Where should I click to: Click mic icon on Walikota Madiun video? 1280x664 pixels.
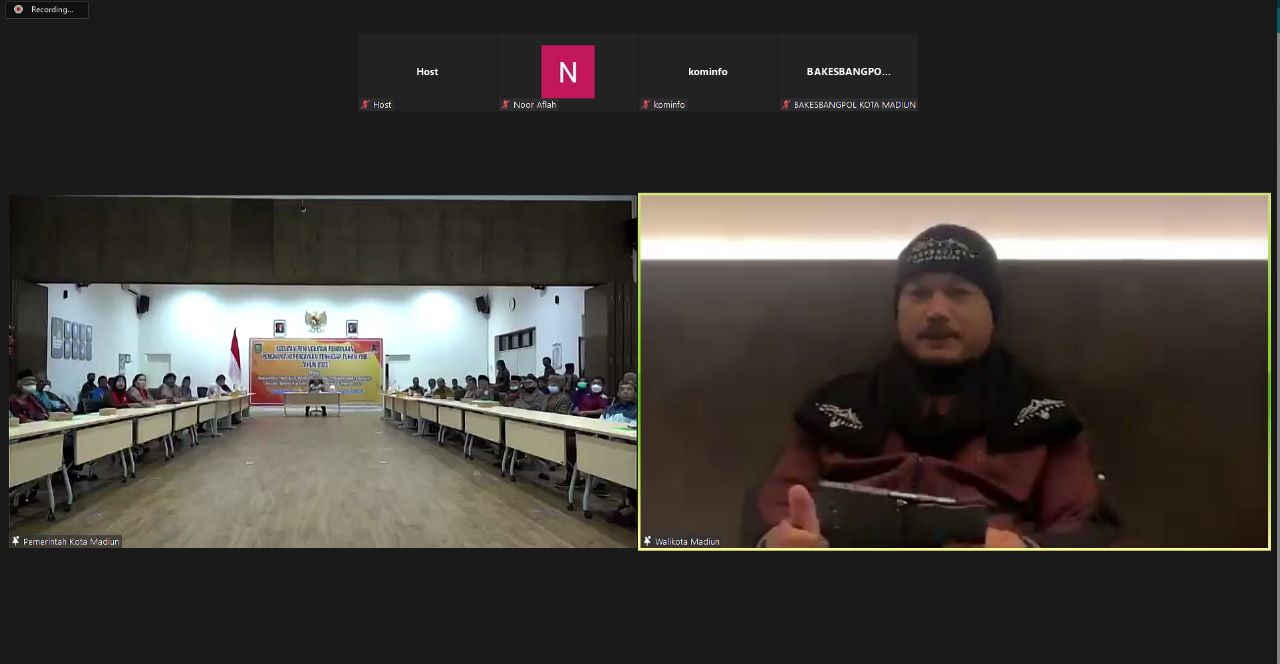pos(647,541)
